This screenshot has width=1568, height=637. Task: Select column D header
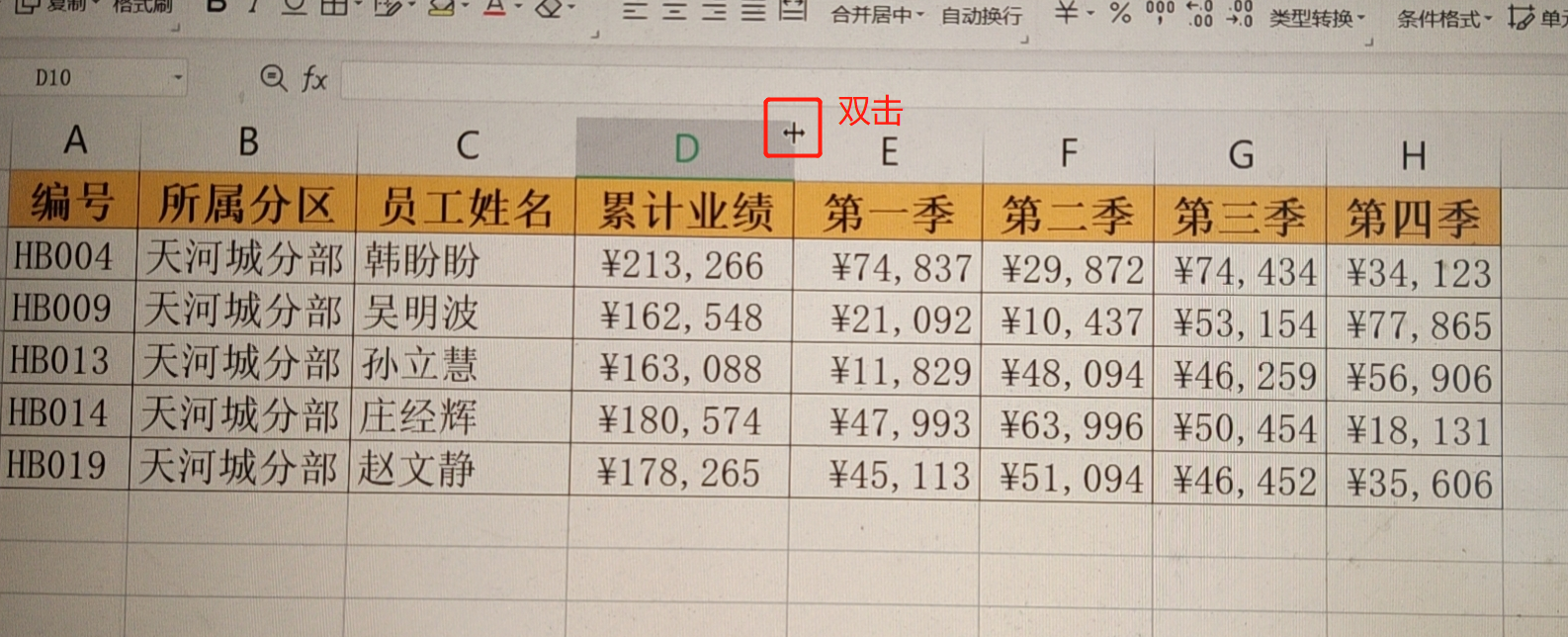(684, 148)
